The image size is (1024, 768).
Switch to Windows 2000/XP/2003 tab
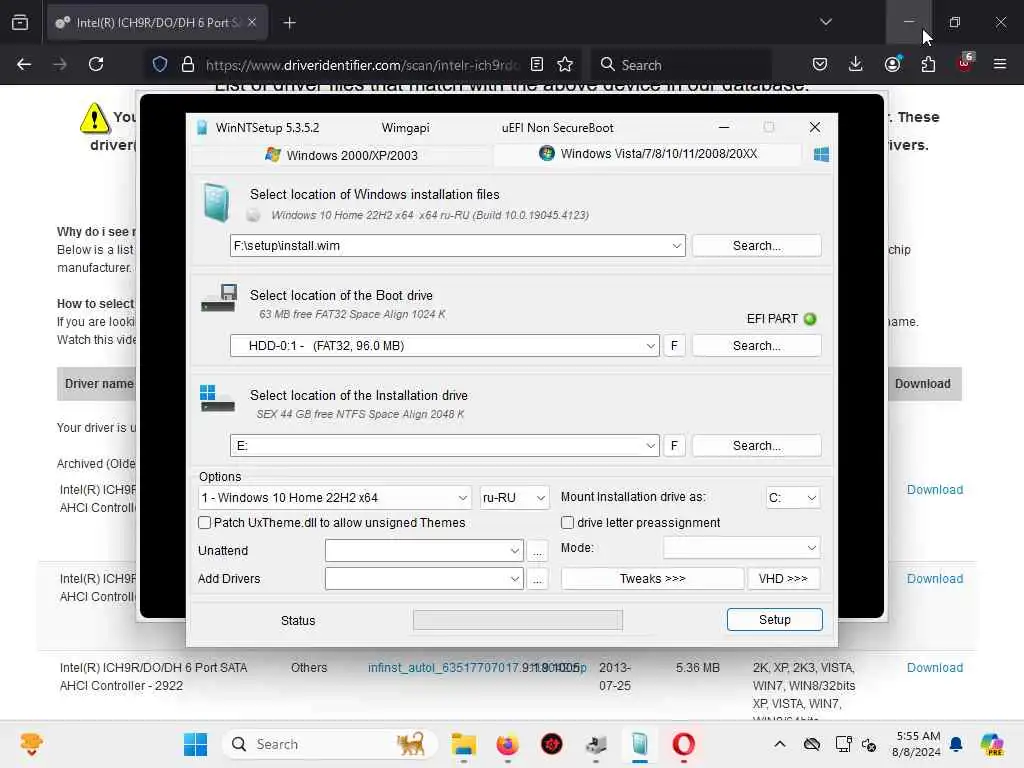click(341, 155)
